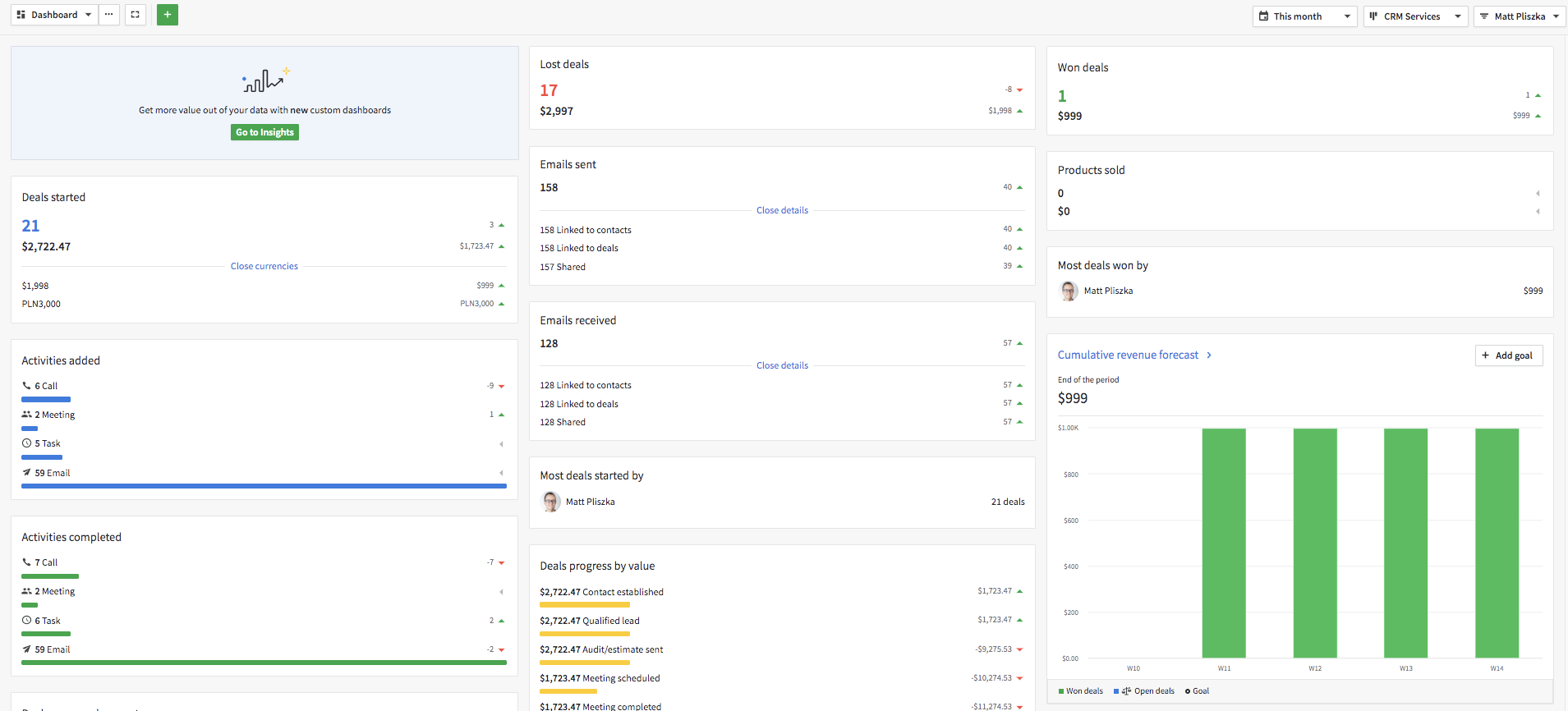Toggle the Open deals legend item
1568x711 pixels.
1144,691
